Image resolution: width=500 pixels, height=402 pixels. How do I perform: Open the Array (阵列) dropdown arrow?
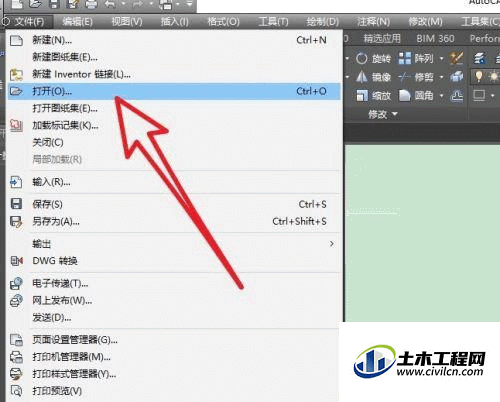pyautogui.click(x=442, y=59)
